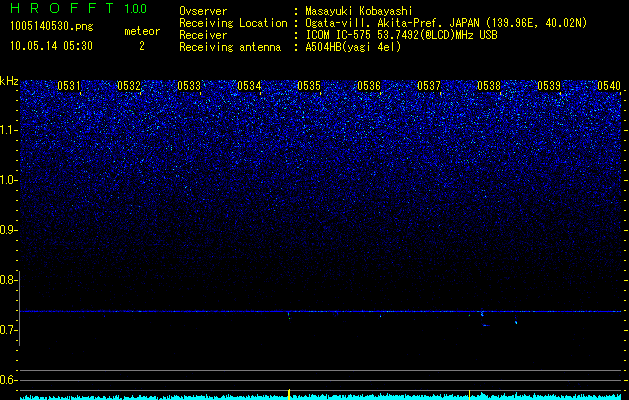Click the Ogata-vill. Akita-Pref. JAPAN location text

click(446, 23)
